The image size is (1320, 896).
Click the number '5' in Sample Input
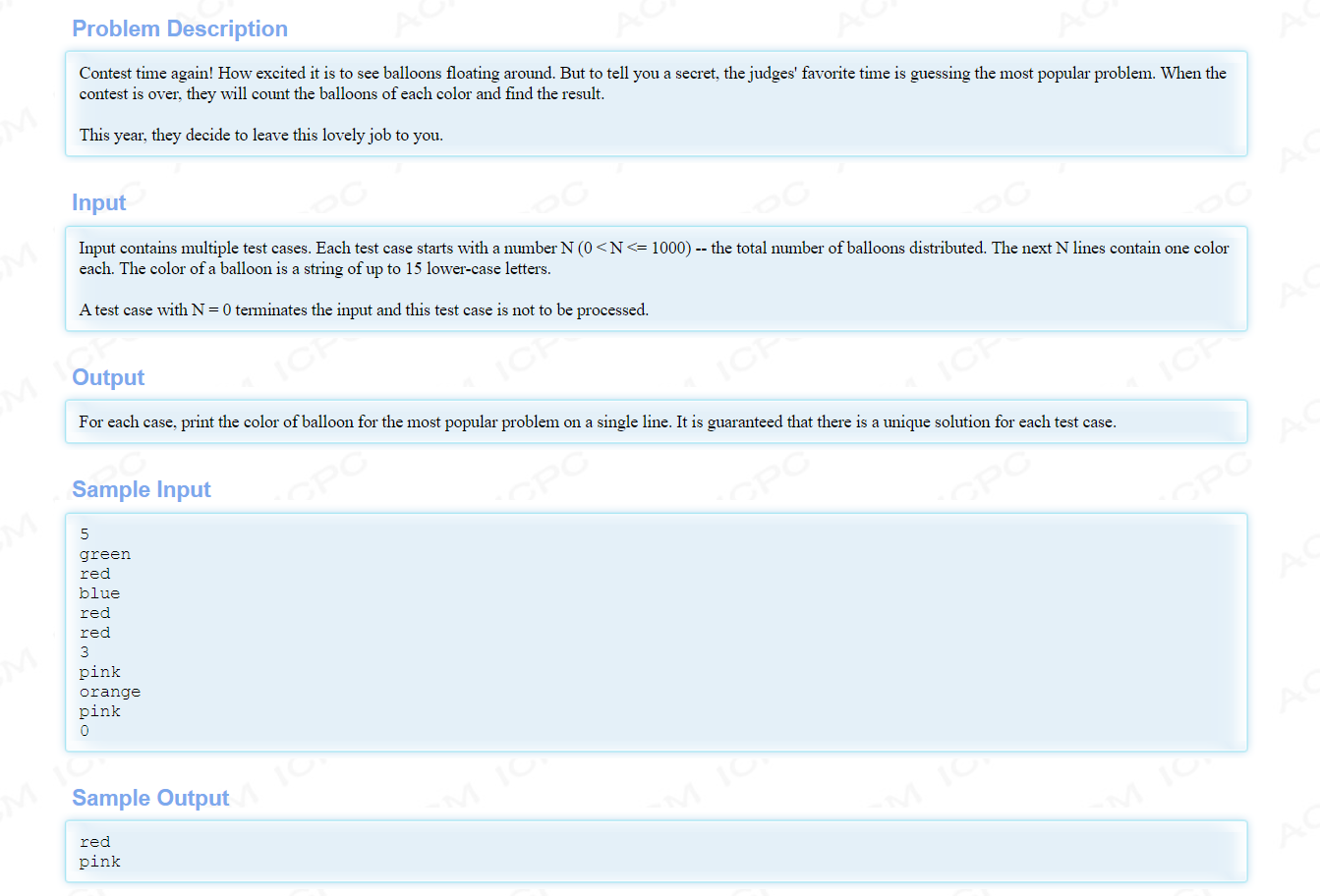click(x=85, y=534)
